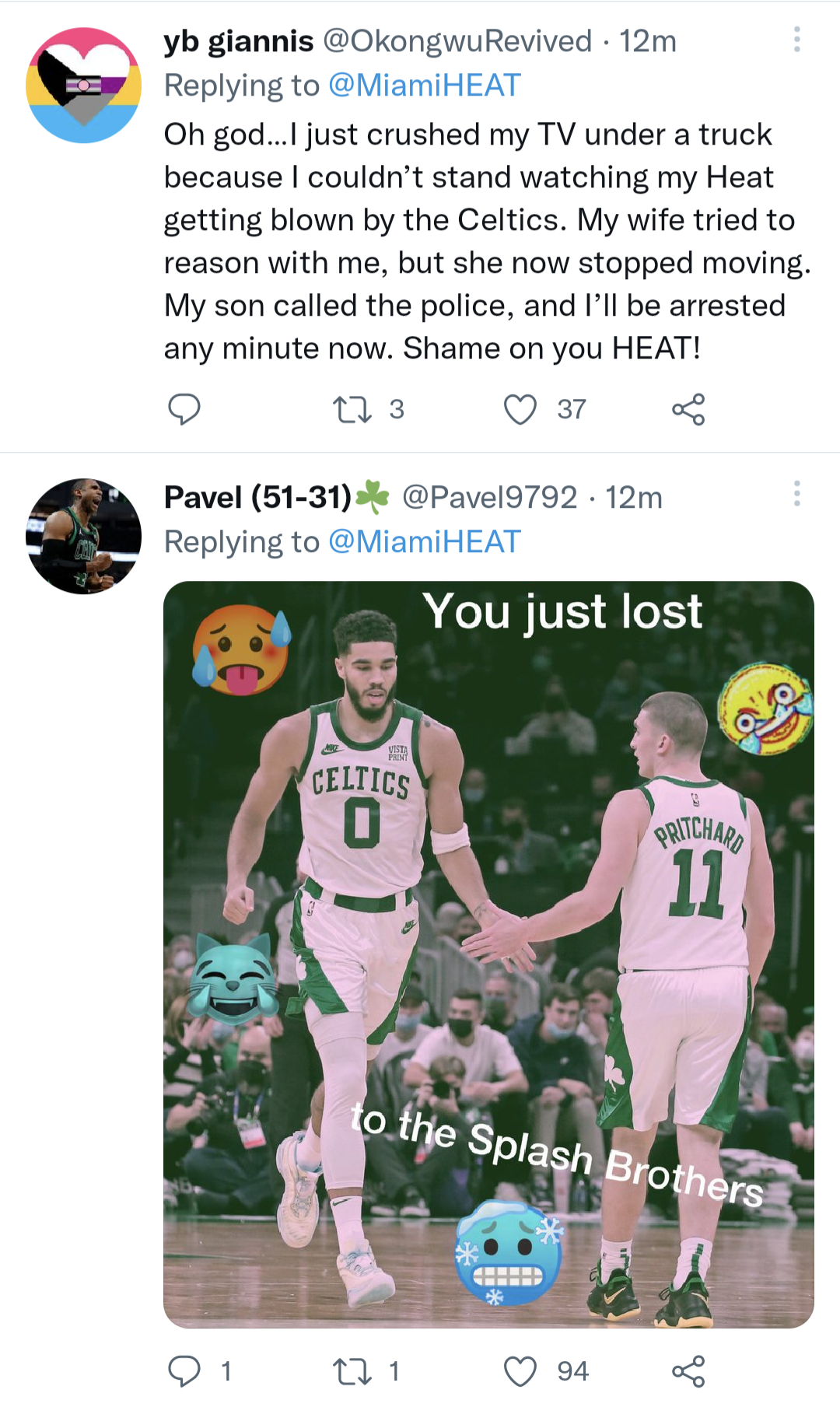This screenshot has height=1414, width=840.
Task: Open @MiamiHEAT link in yb giannis reply
Action: tap(424, 86)
